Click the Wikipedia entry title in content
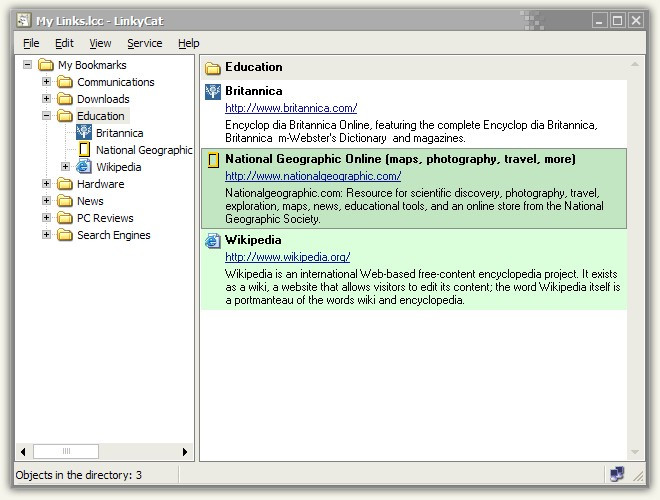This screenshot has height=500, width=660. point(253,240)
